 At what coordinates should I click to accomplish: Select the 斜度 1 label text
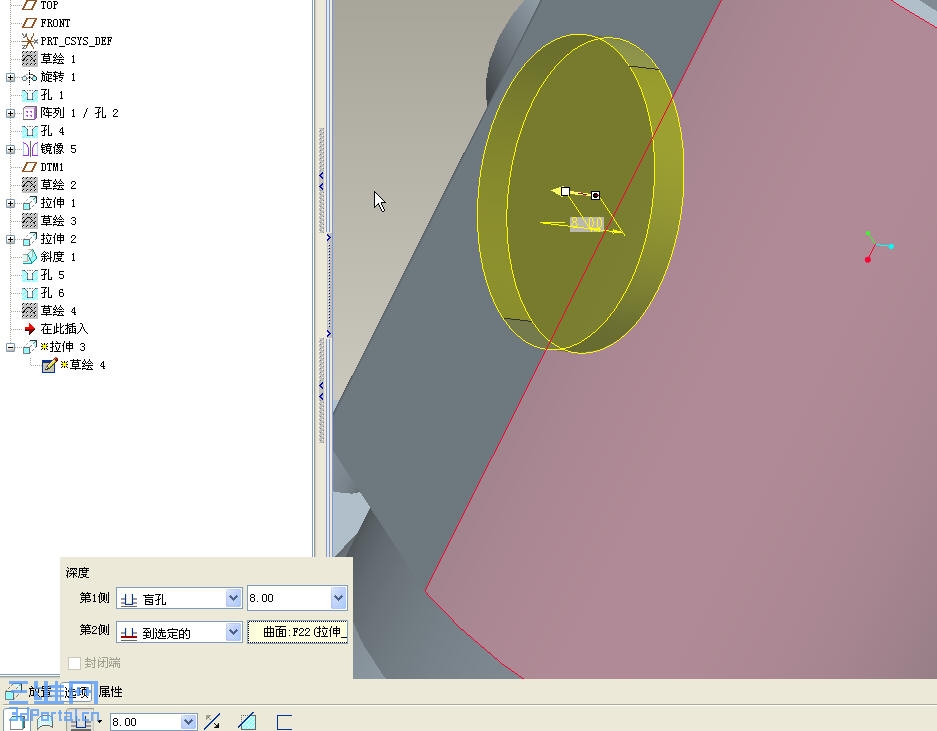click(x=58, y=257)
